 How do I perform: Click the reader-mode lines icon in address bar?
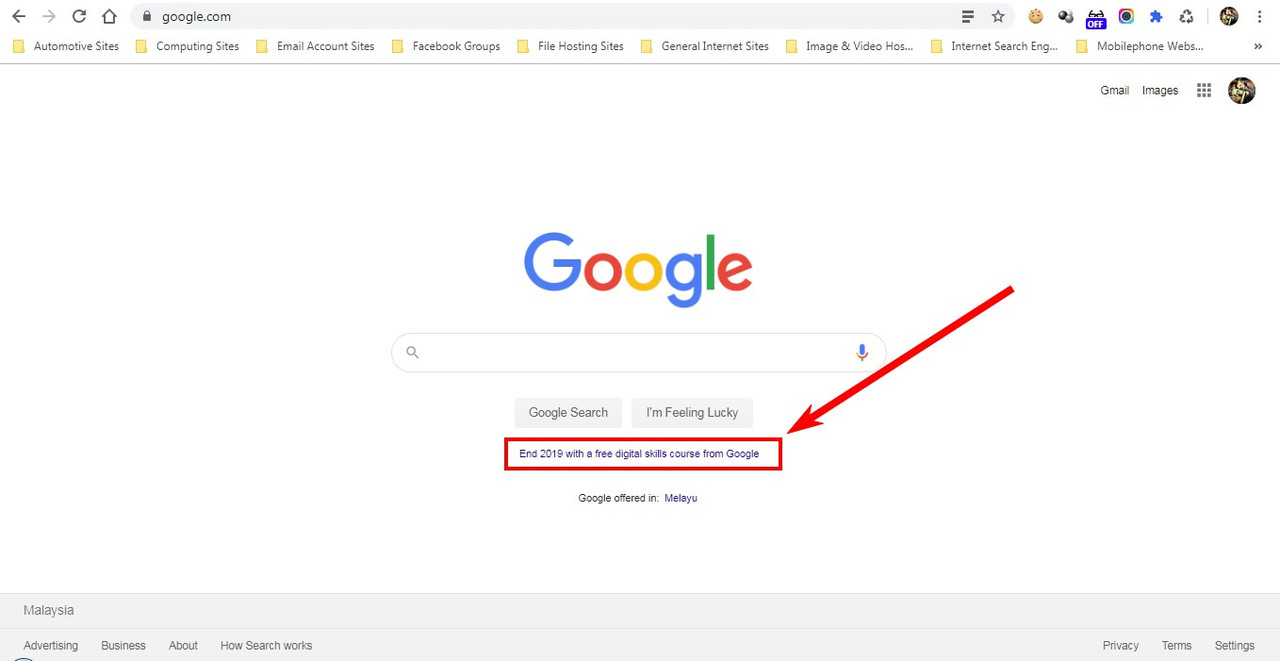pos(968,16)
